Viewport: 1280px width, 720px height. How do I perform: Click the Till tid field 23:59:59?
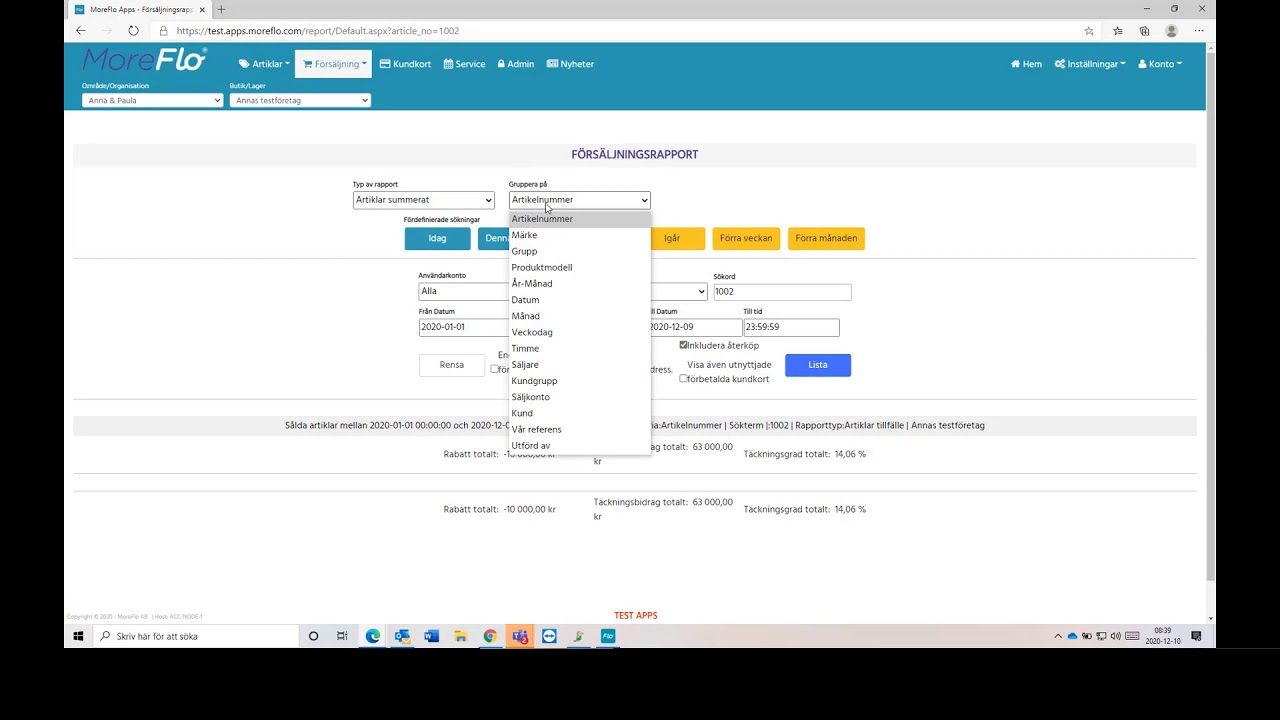tap(791, 327)
